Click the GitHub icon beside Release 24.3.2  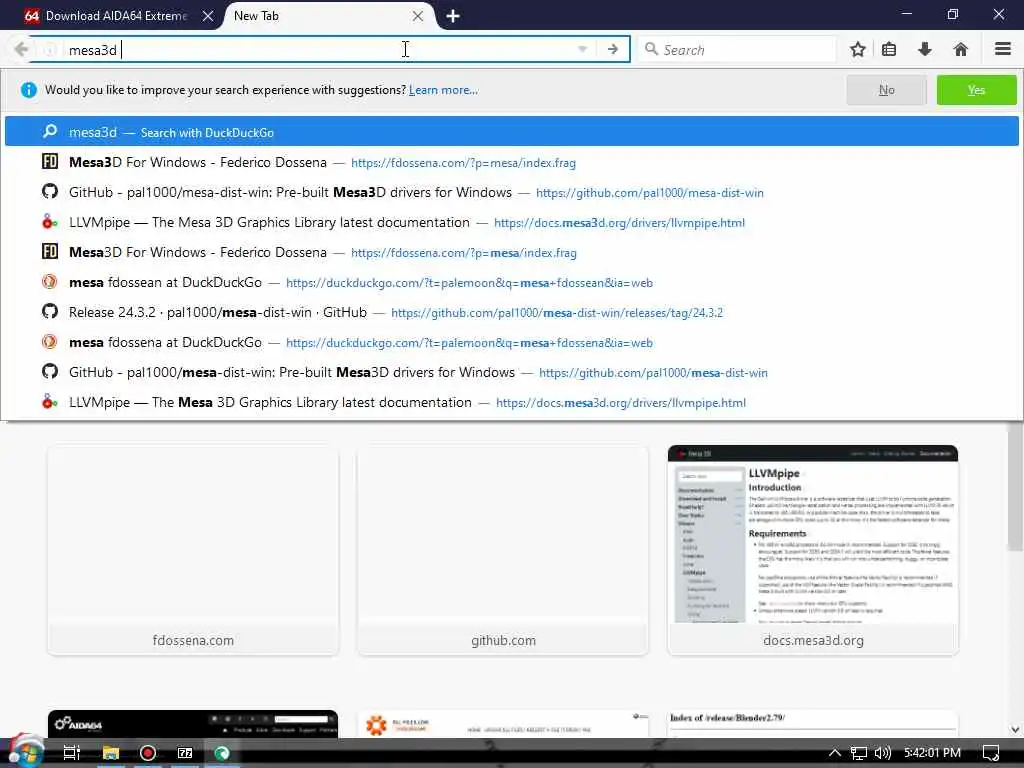click(x=50, y=312)
